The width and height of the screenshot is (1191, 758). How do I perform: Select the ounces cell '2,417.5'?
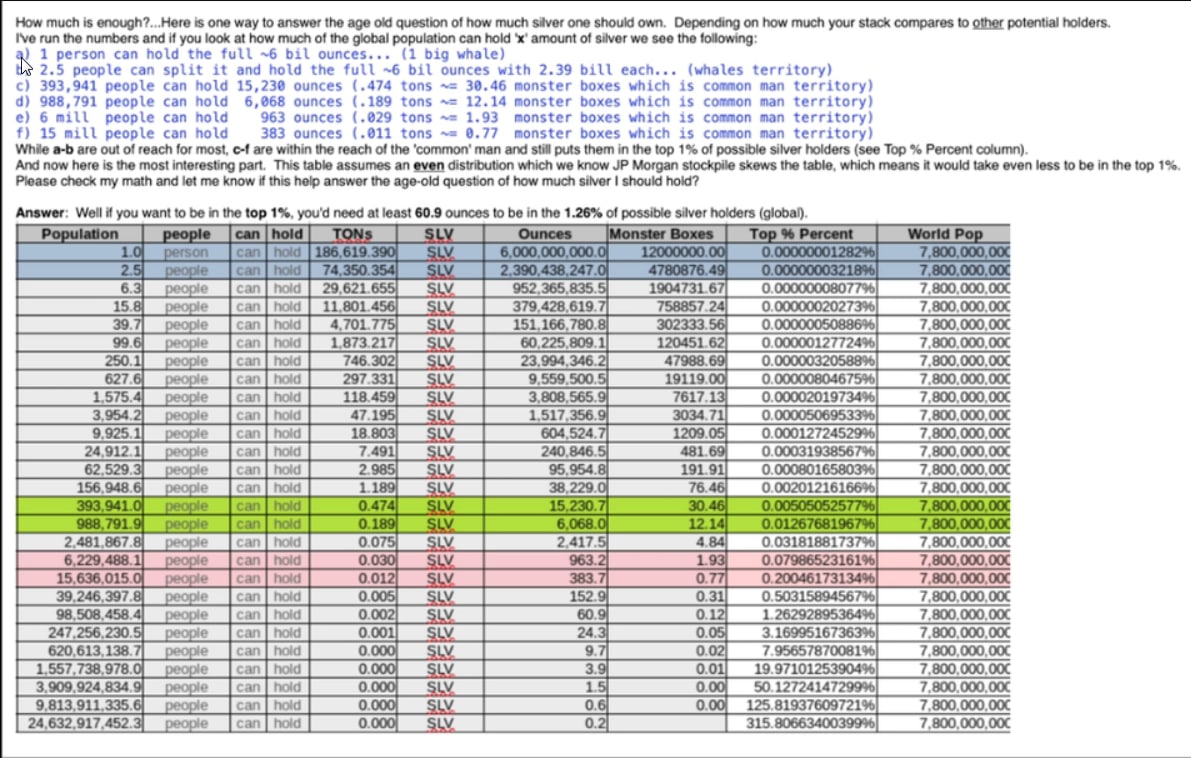pyautogui.click(x=545, y=542)
